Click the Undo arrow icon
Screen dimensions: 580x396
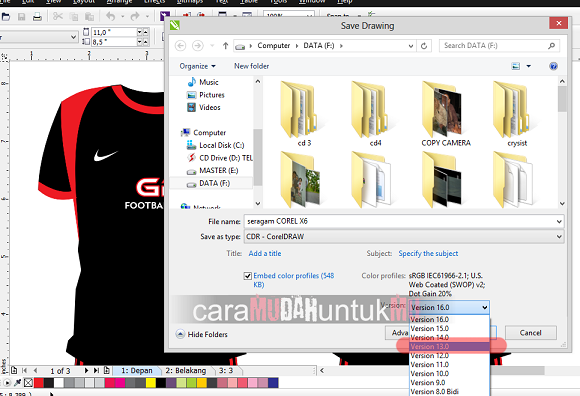[111, 16]
